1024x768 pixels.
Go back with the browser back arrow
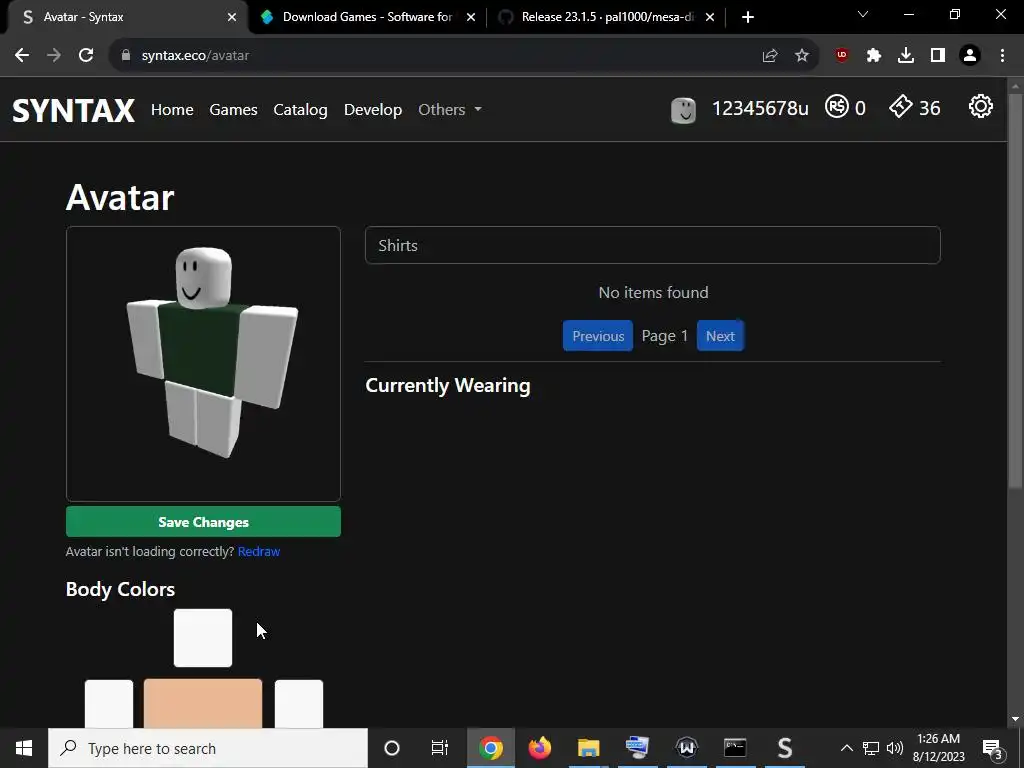click(x=22, y=56)
